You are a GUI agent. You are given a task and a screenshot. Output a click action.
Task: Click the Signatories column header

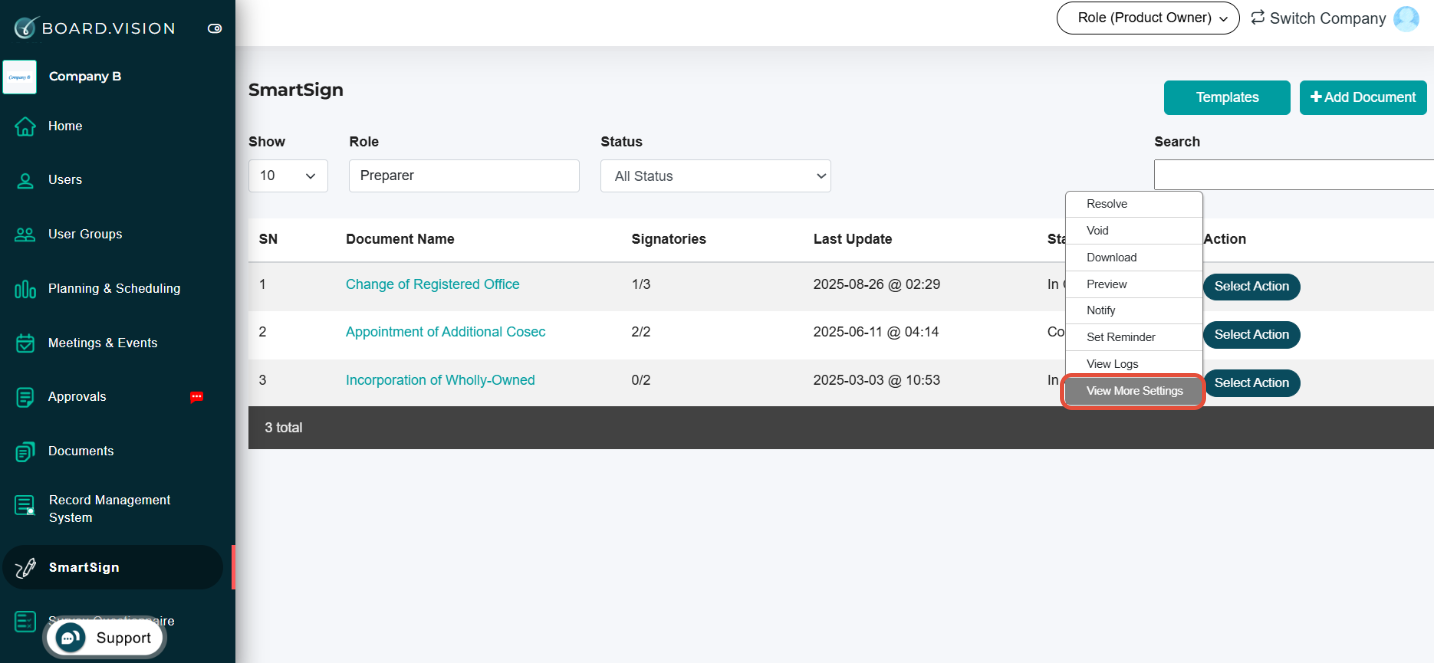[669, 239]
